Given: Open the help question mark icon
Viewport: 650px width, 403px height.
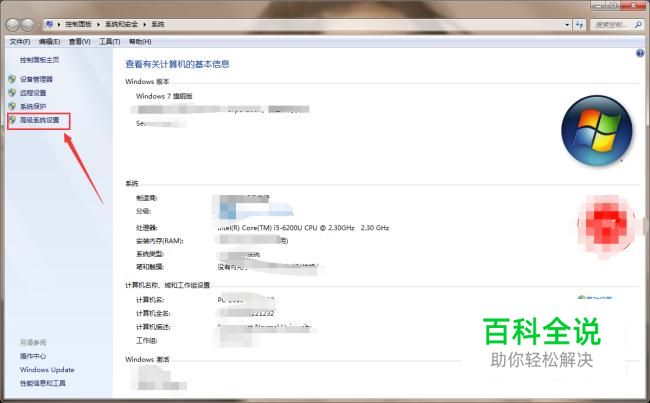Looking at the screenshot, I should [640, 53].
